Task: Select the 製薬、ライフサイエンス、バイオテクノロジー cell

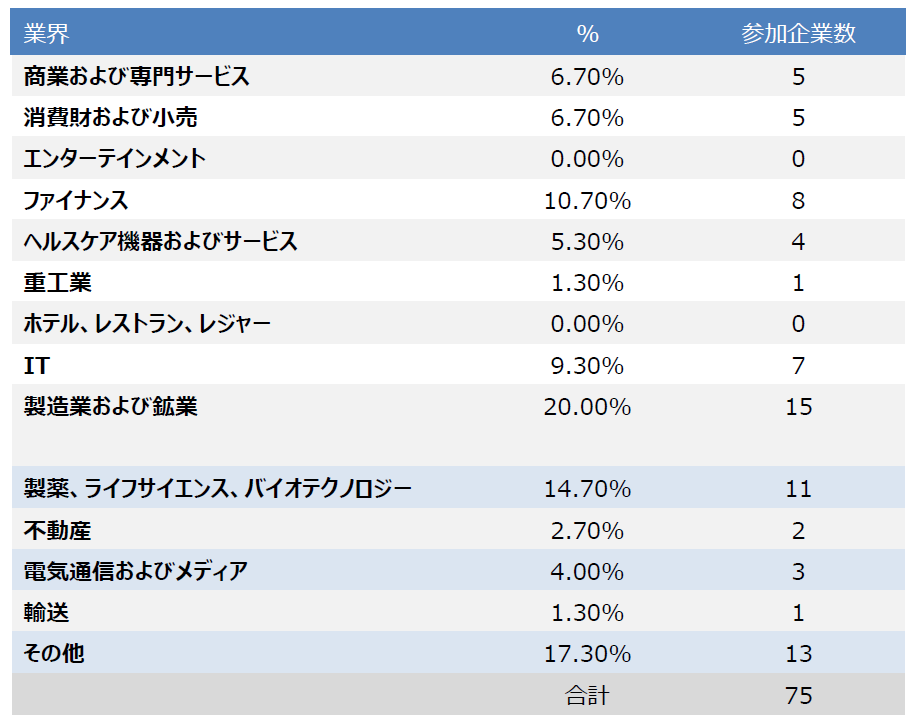Action: click(218, 489)
